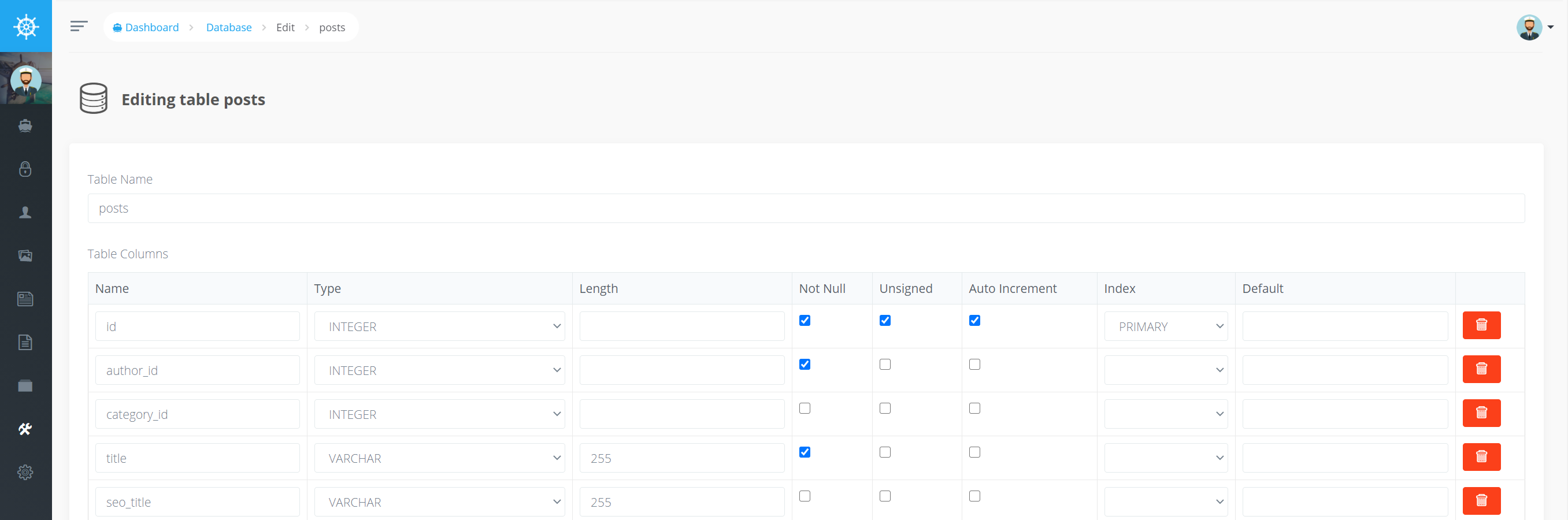1568x520 pixels.
Task: Open Type dropdown for seo_title column
Action: click(x=439, y=502)
